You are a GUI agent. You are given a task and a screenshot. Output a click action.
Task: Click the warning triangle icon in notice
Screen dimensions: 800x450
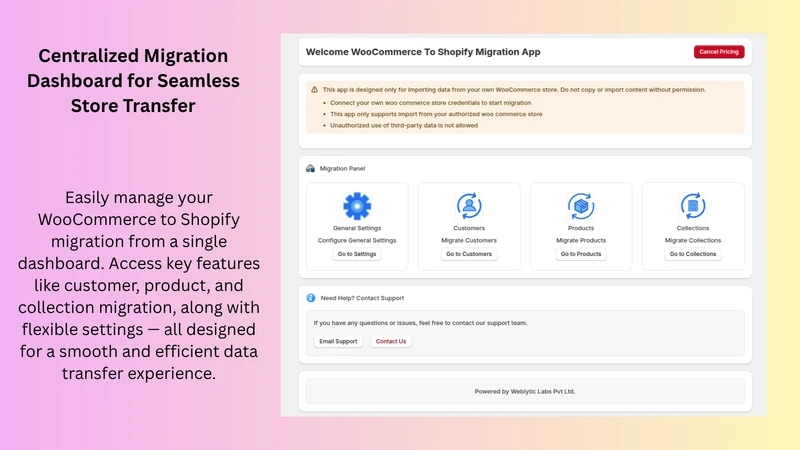[314, 89]
